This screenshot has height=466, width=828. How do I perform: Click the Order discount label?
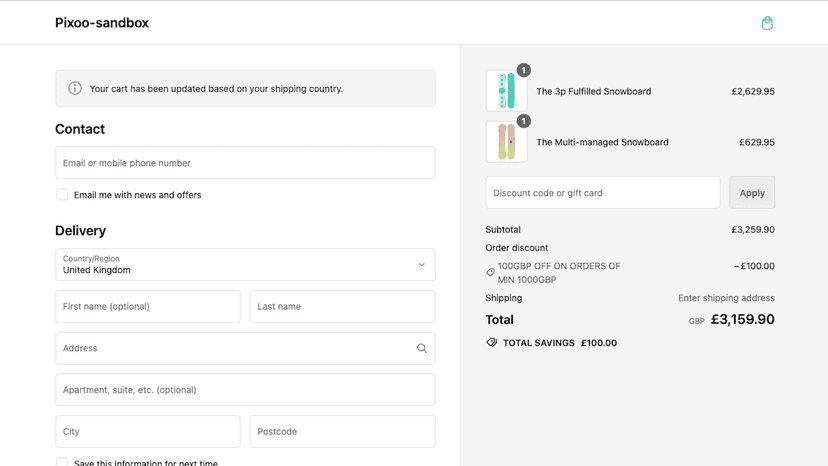(x=516, y=248)
